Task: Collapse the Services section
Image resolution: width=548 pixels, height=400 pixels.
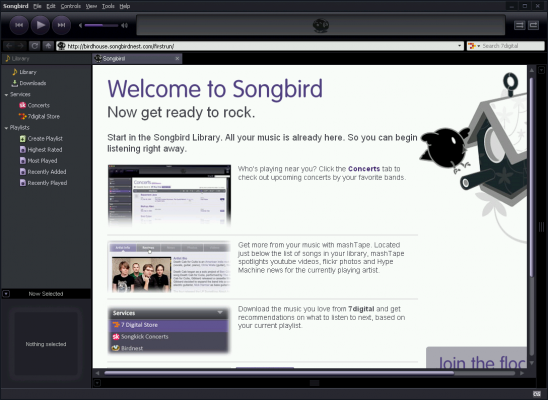Action: click(6, 95)
